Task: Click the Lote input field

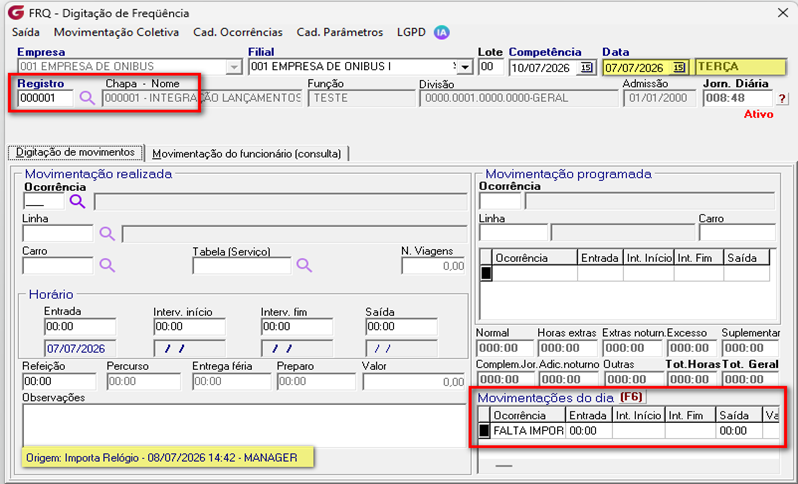Action: (491, 67)
